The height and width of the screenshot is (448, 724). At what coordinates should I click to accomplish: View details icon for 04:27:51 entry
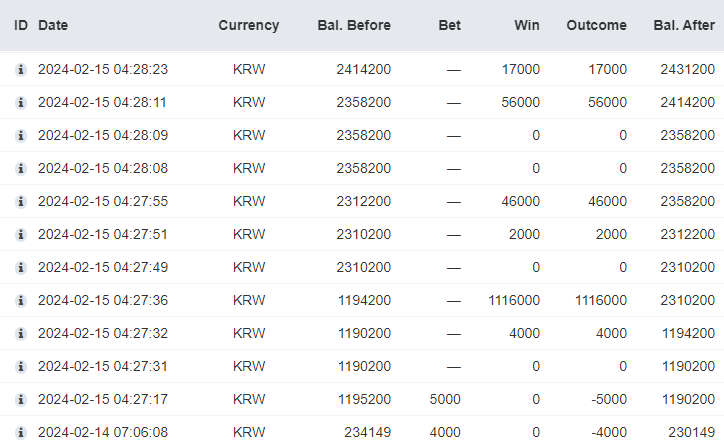(20, 235)
